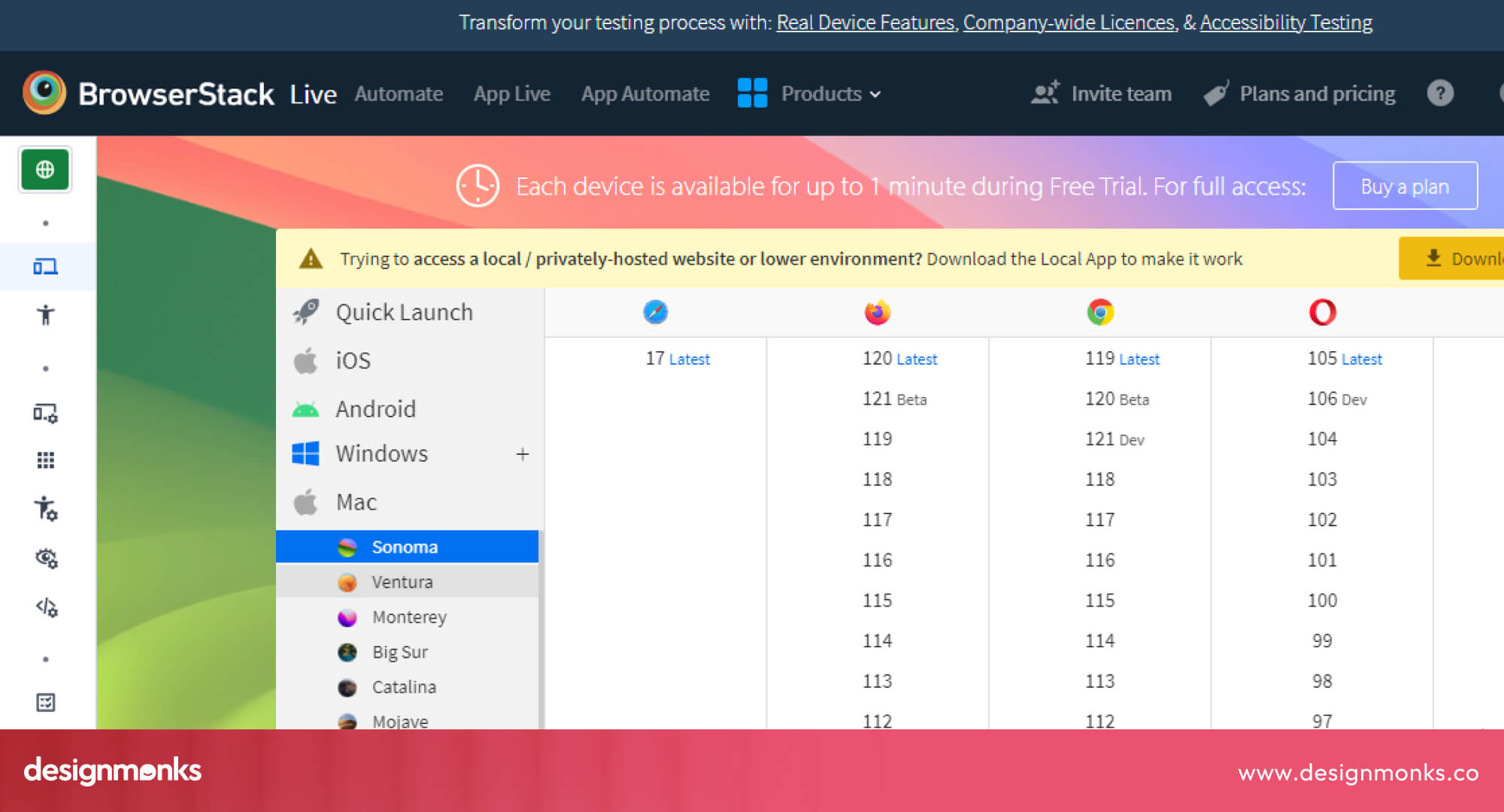Image resolution: width=1504 pixels, height=812 pixels.
Task: Open the Products dropdown
Action: (x=827, y=93)
